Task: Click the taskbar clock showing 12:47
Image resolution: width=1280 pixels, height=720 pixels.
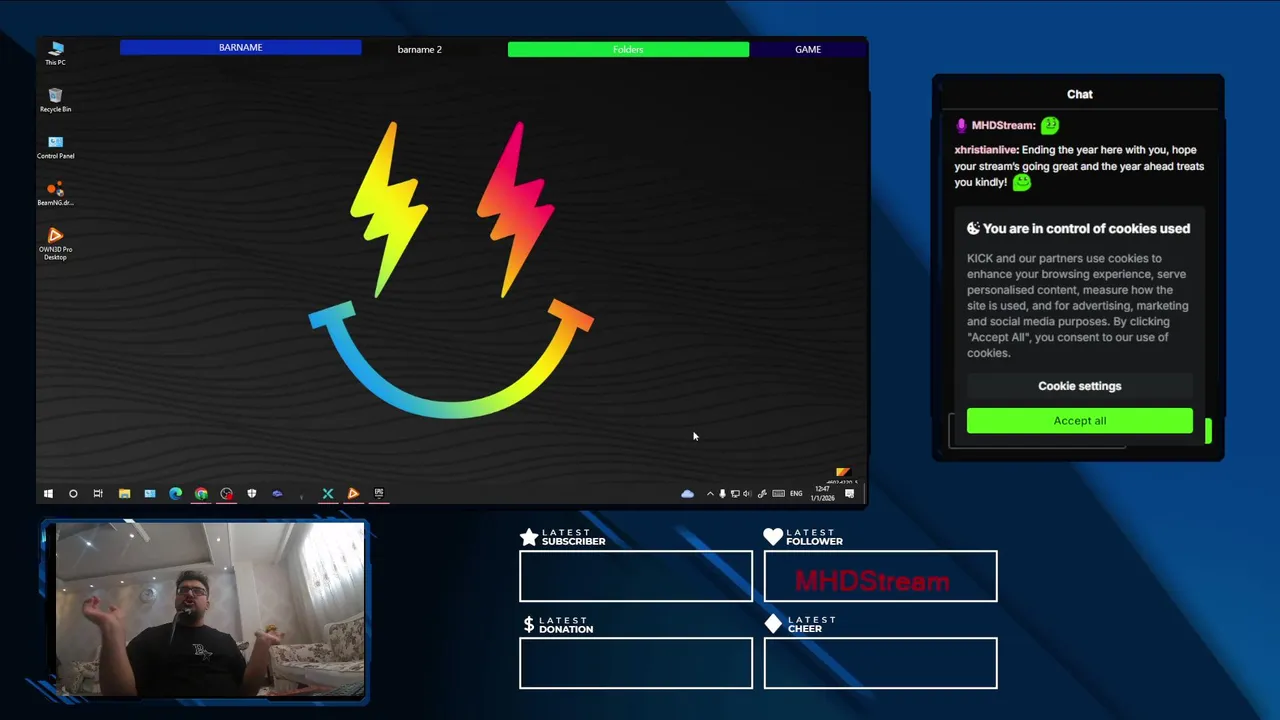Action: (x=824, y=494)
